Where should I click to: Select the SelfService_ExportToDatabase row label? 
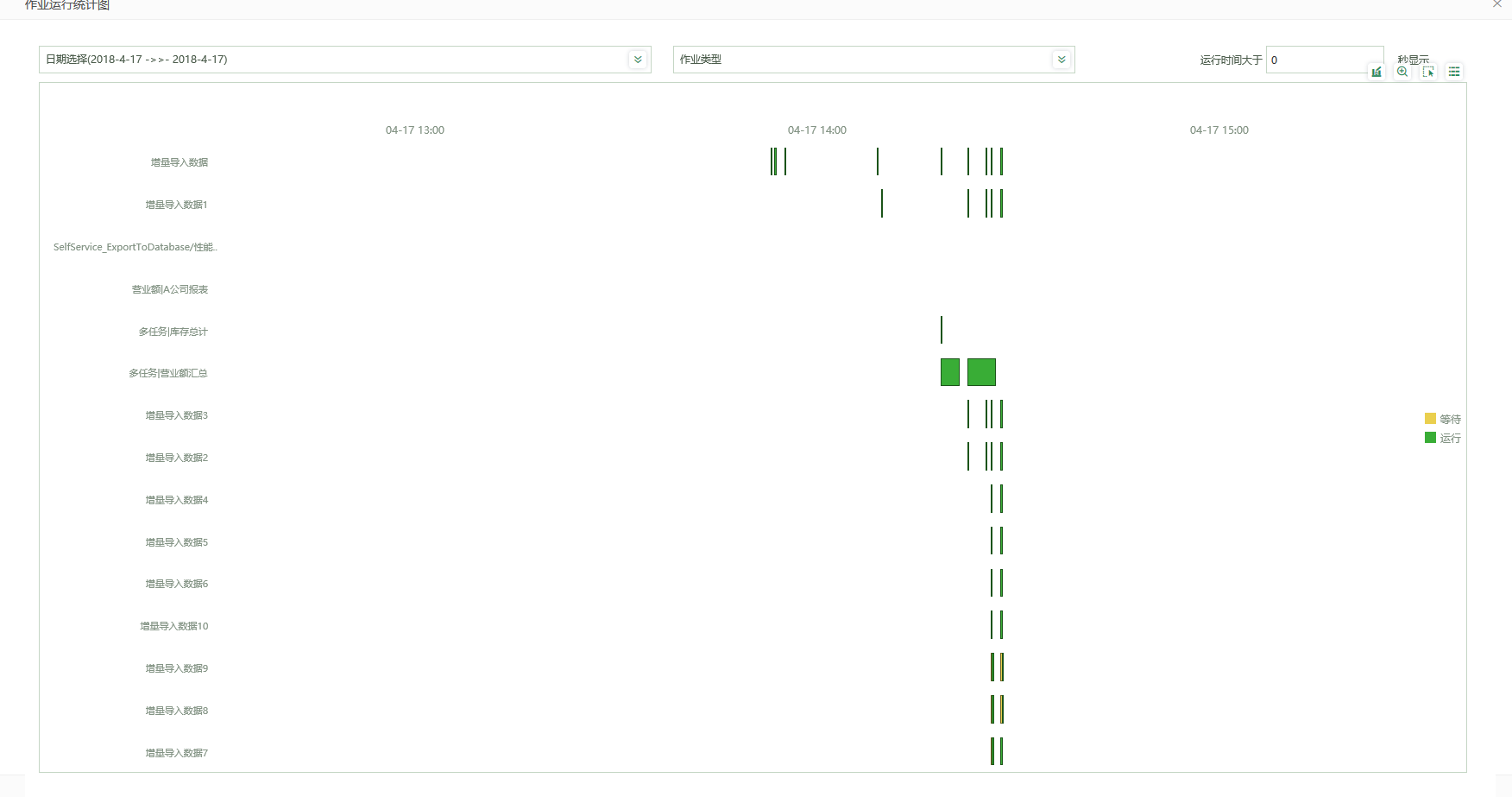(135, 247)
